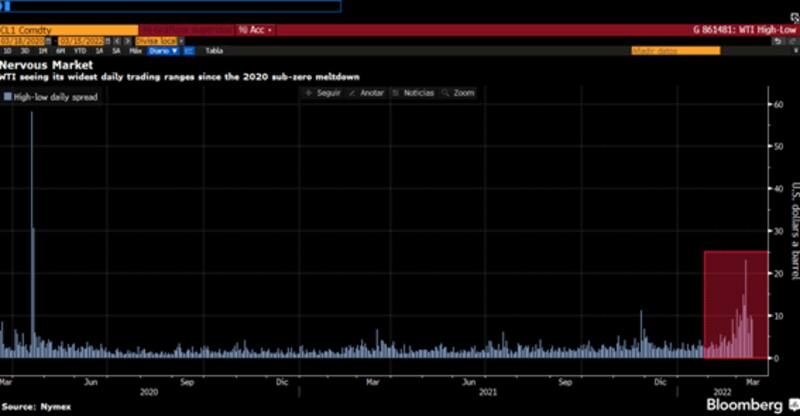Select the 1D time range
The width and height of the screenshot is (800, 416).
[x=9, y=49]
